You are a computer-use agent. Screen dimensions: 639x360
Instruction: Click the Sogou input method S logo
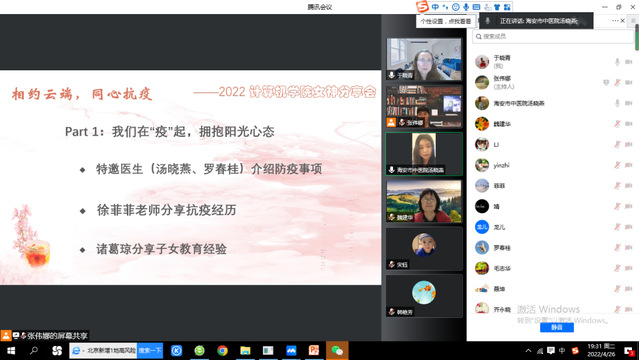(x=422, y=7)
